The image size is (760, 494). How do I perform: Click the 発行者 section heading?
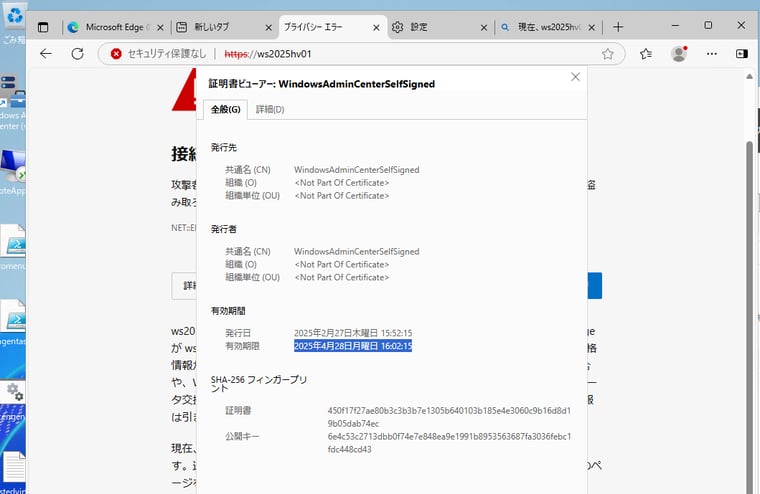click(223, 229)
